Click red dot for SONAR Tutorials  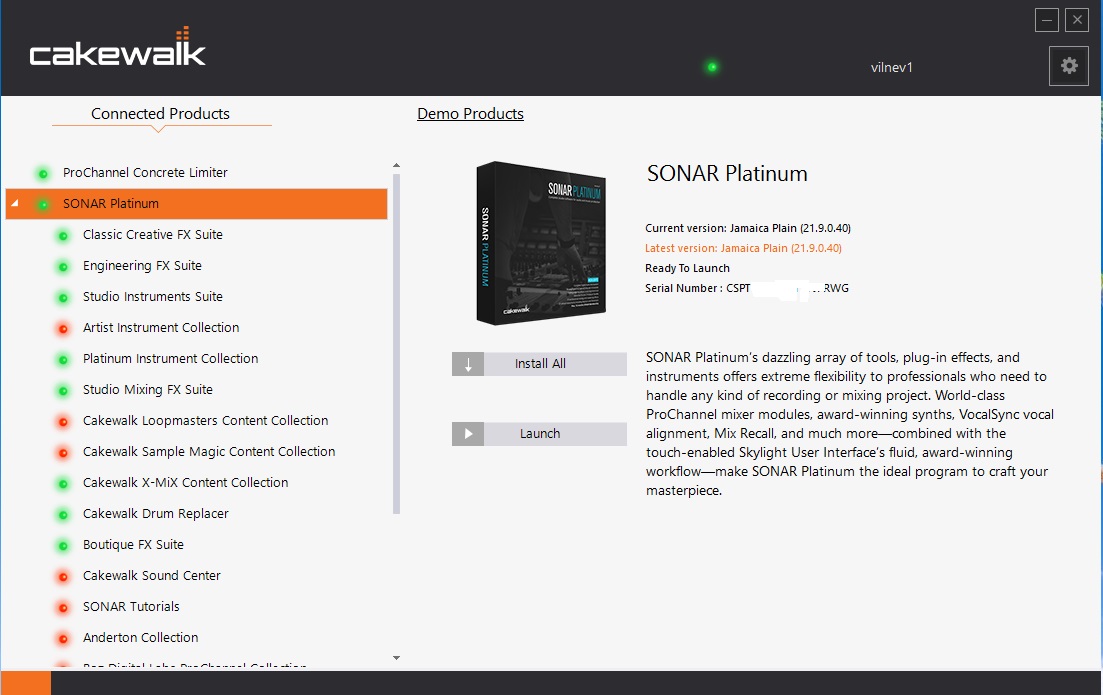[x=63, y=607]
